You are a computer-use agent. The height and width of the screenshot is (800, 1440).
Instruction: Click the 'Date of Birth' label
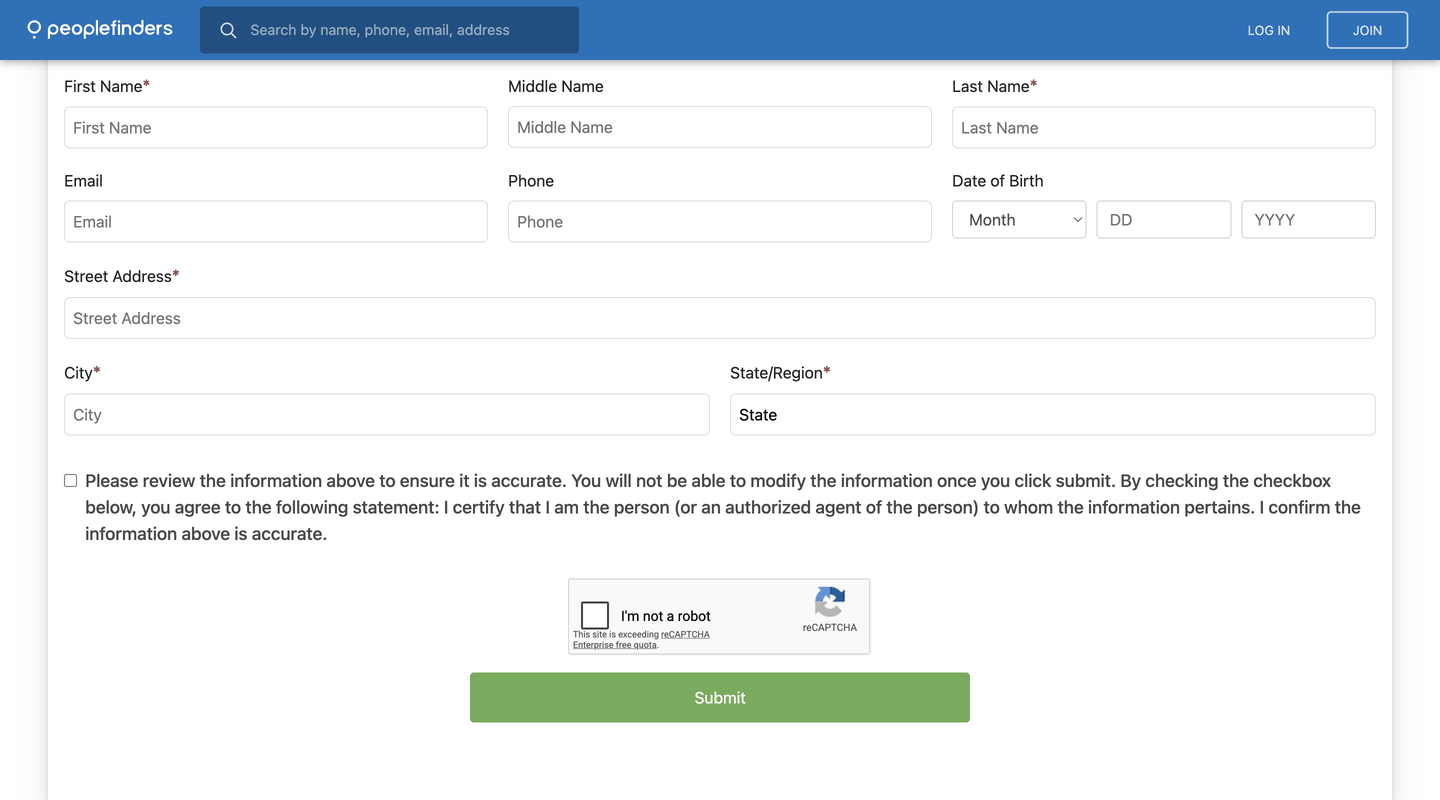[x=997, y=181]
